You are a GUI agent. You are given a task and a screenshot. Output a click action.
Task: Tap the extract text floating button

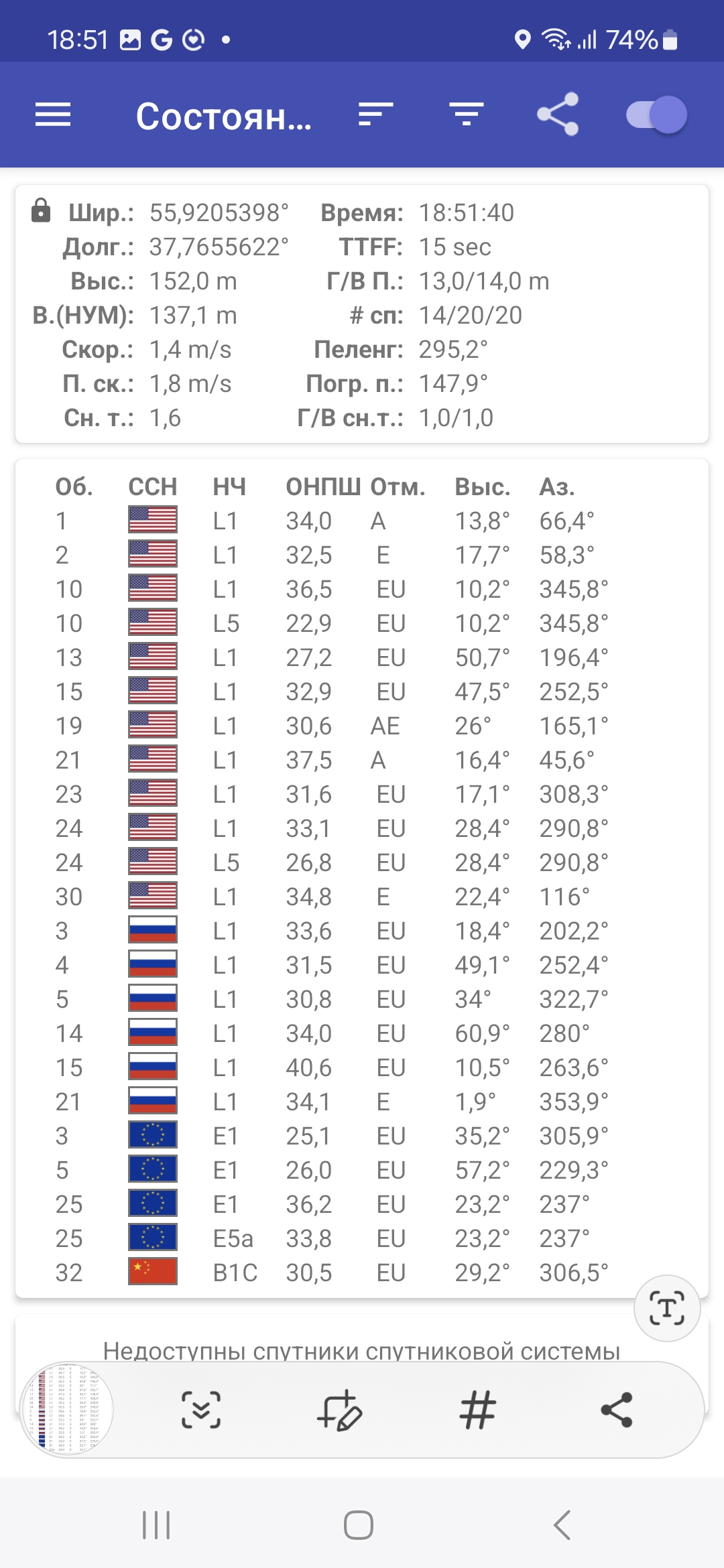(667, 1308)
